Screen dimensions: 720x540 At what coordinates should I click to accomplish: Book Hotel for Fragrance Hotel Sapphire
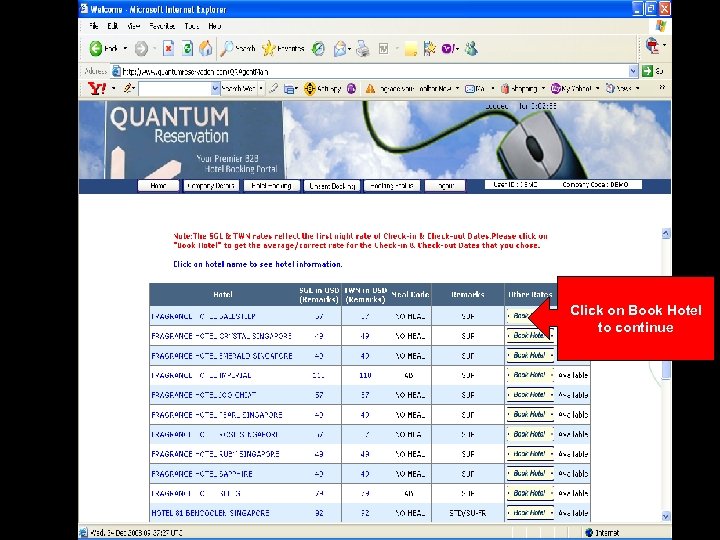(x=530, y=473)
